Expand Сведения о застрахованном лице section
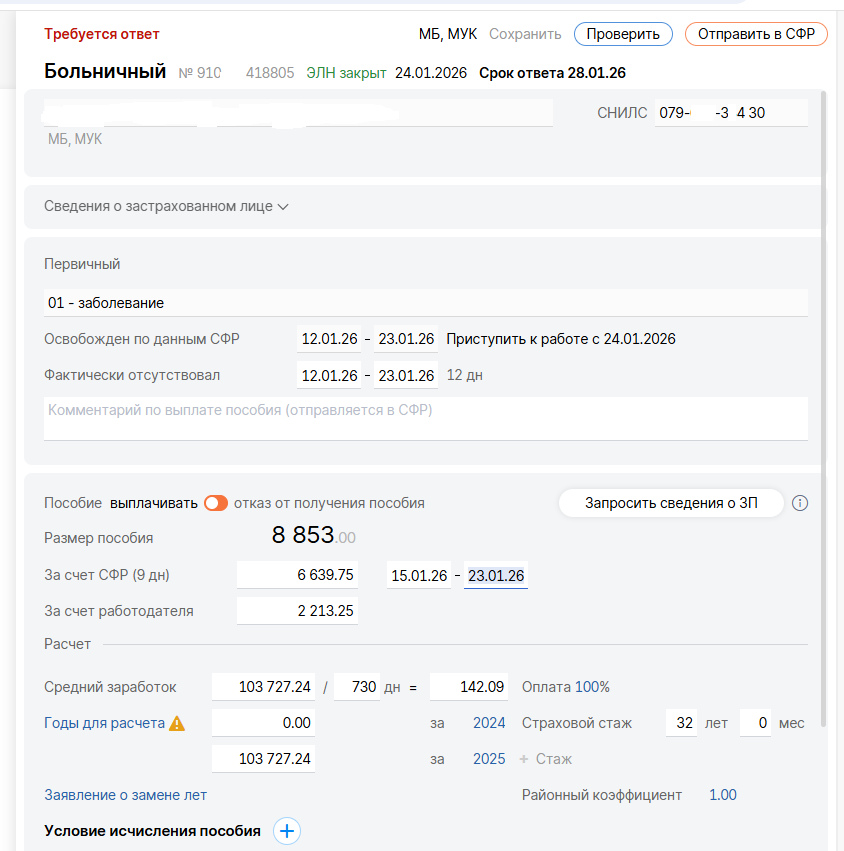The image size is (844, 851). coord(166,206)
